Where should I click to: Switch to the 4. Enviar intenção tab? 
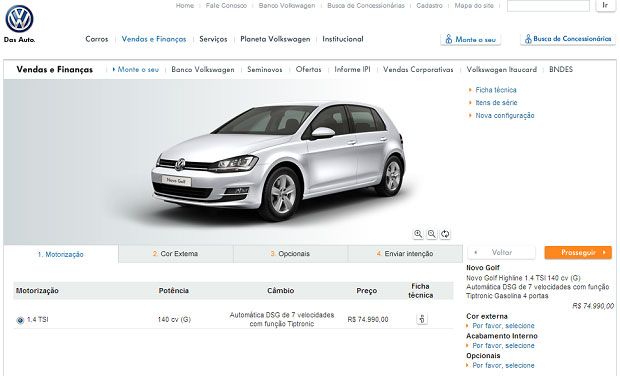[x=405, y=254]
